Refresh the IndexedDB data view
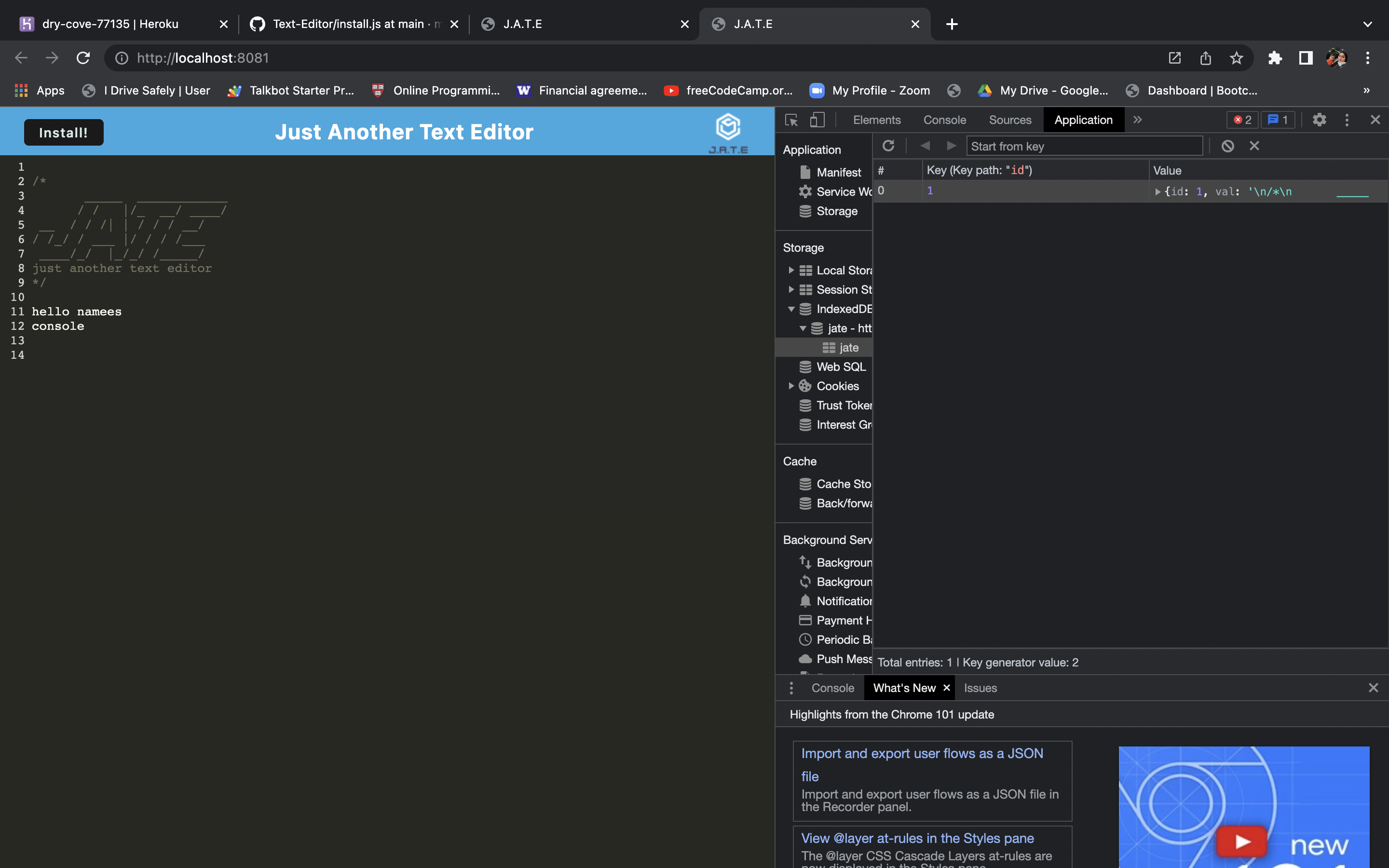The width and height of the screenshot is (1389, 868). click(x=888, y=146)
